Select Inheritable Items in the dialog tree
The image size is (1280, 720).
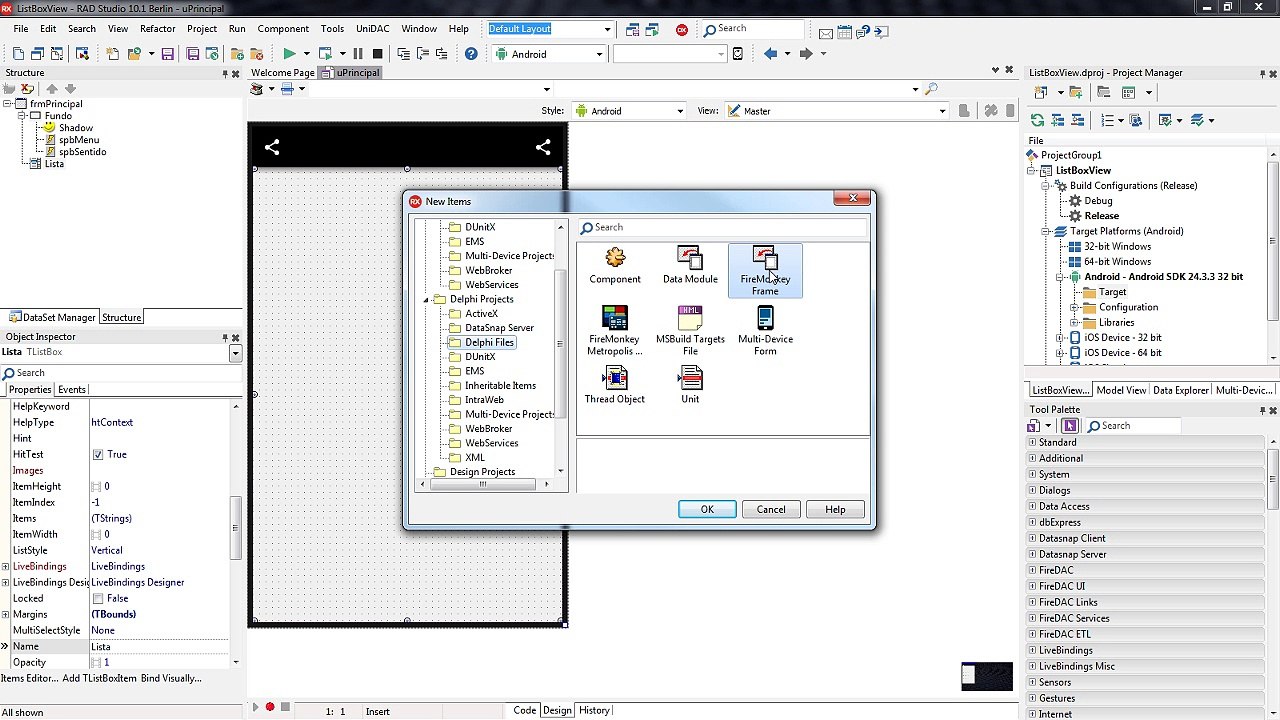[x=500, y=386]
